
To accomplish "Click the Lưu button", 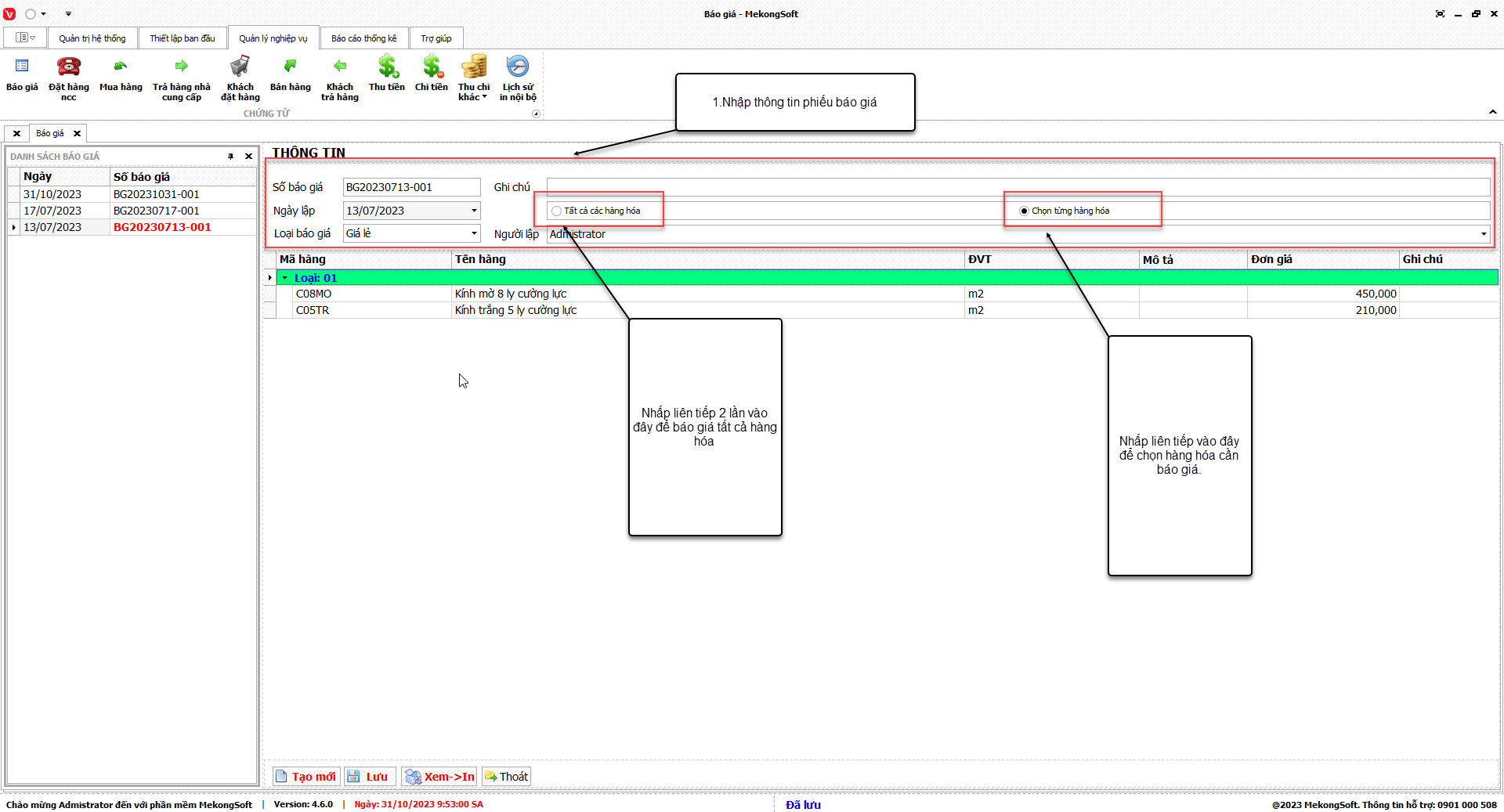I will click(370, 777).
